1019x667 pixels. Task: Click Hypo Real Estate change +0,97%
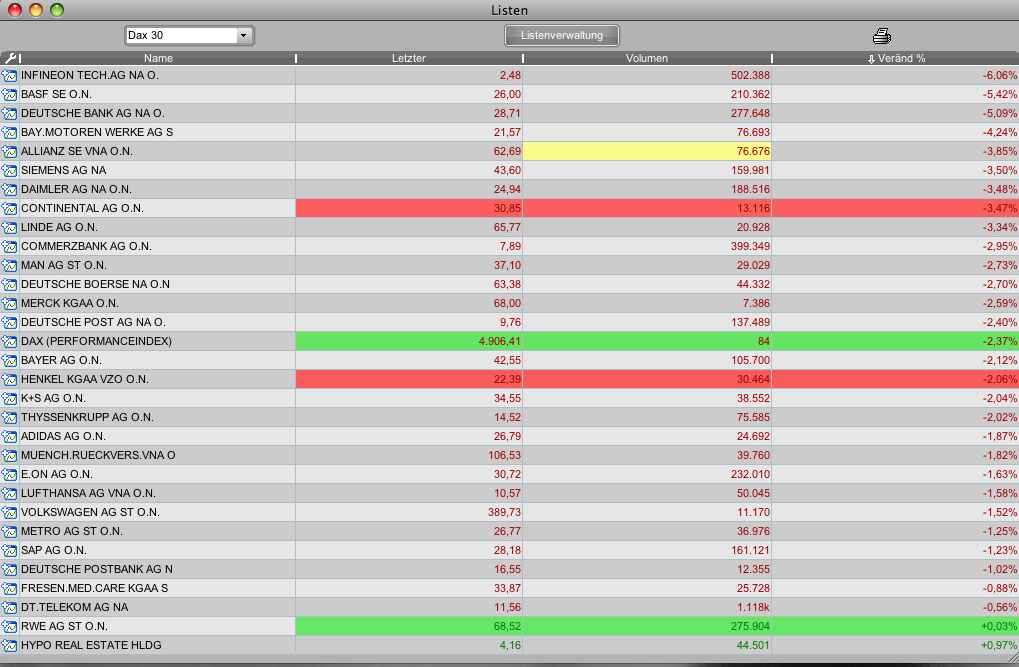click(999, 646)
